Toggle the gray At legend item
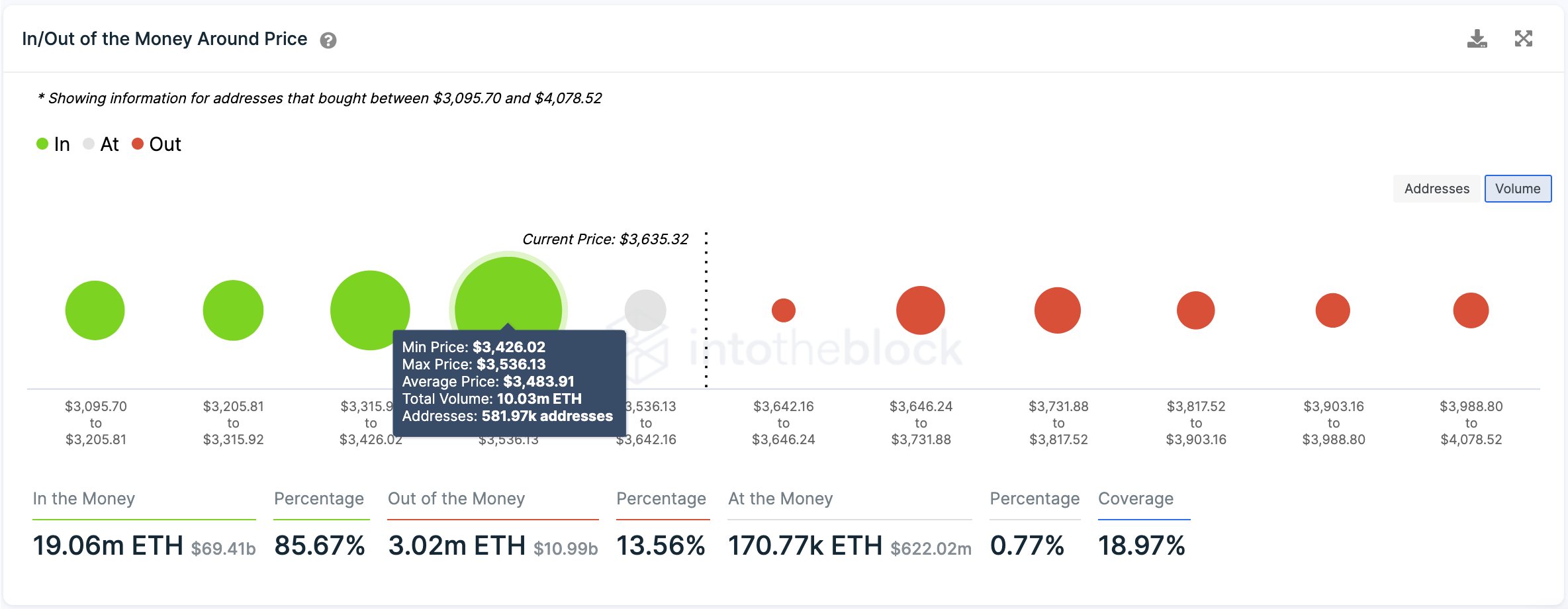Screen dimensions: 1568x609 pyautogui.click(x=101, y=144)
